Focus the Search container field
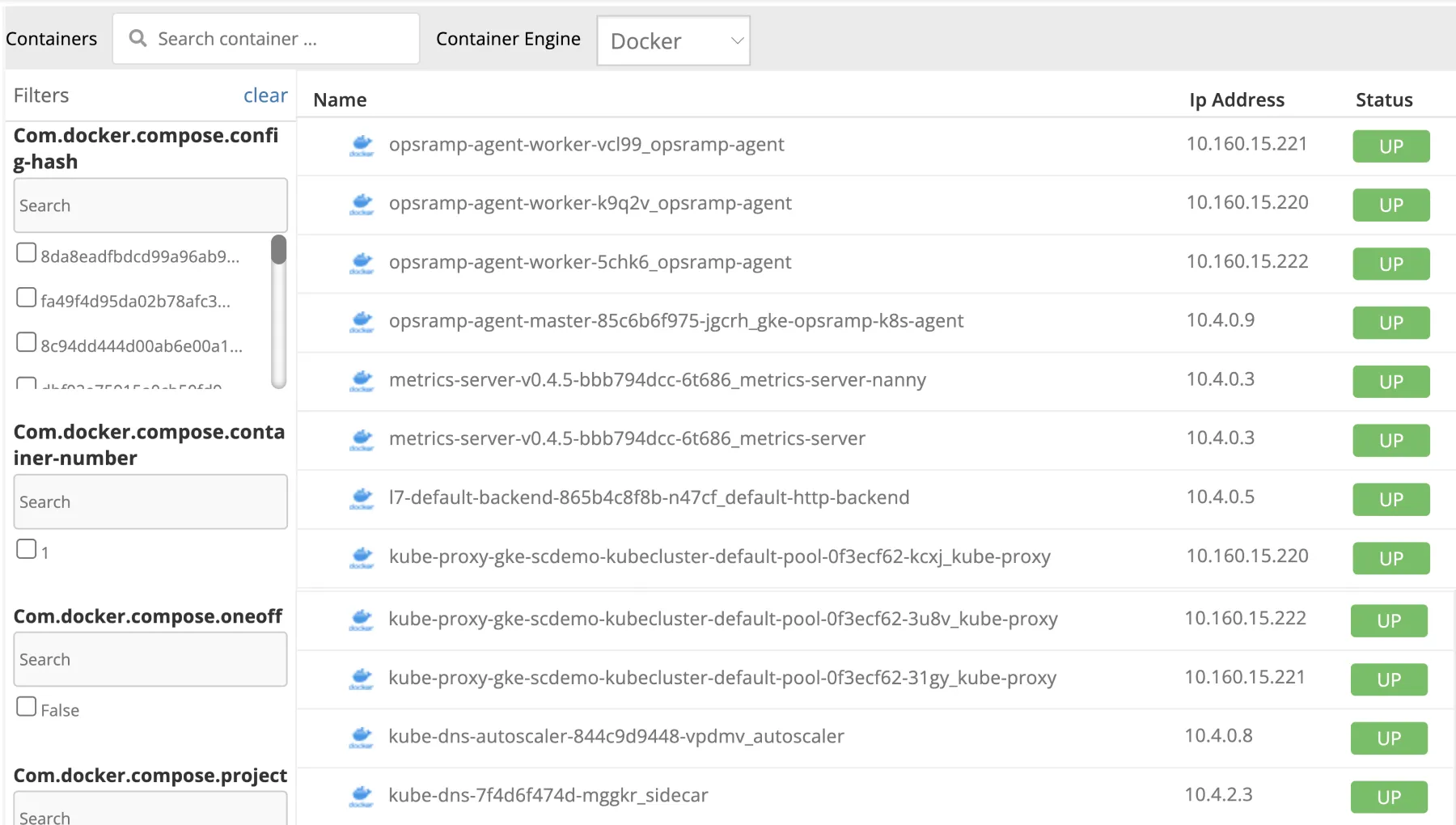The width and height of the screenshot is (1456, 825). (266, 39)
